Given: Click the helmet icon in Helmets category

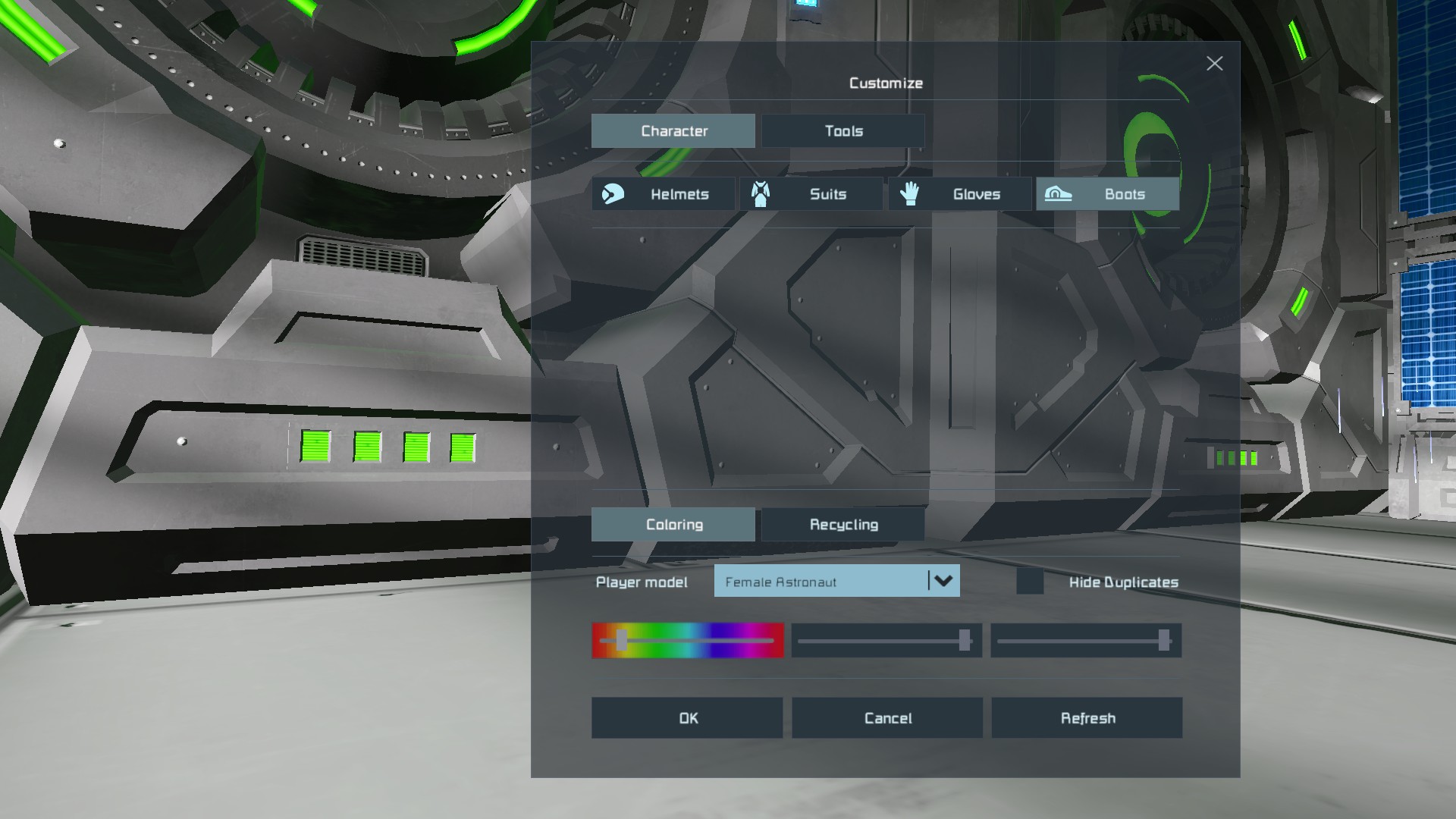Looking at the screenshot, I should tap(613, 194).
